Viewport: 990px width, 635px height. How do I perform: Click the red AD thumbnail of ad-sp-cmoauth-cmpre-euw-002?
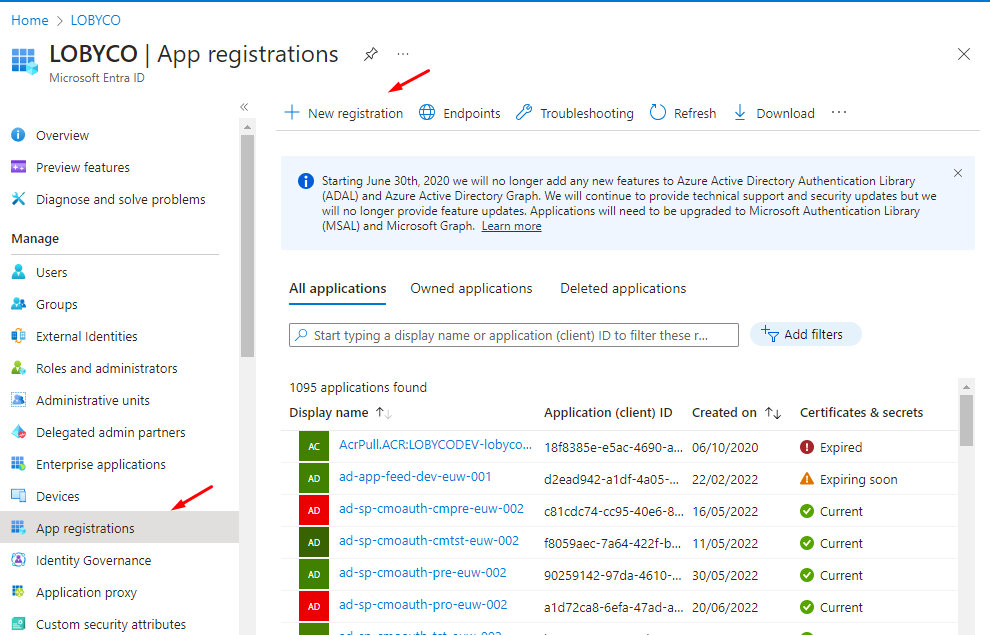coord(314,511)
